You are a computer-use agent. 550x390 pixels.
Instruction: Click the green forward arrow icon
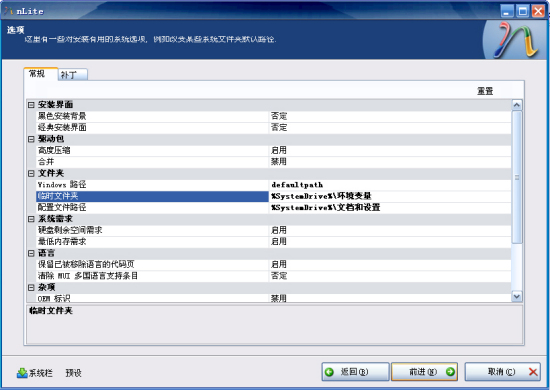click(450, 372)
